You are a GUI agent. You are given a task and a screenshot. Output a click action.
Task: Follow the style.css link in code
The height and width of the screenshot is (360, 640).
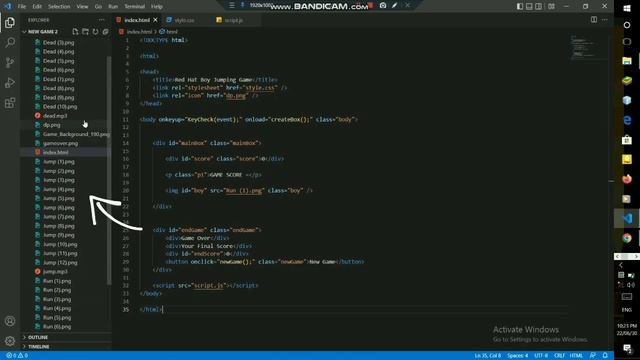tap(260, 87)
